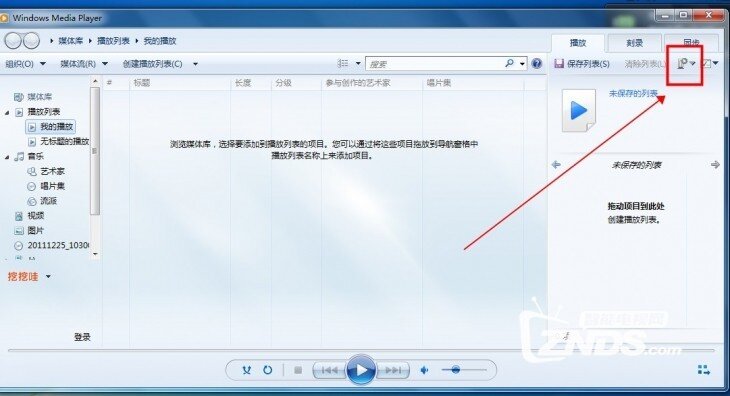
Task: Expand the 组织(O) dropdown menu
Action: click(26, 64)
